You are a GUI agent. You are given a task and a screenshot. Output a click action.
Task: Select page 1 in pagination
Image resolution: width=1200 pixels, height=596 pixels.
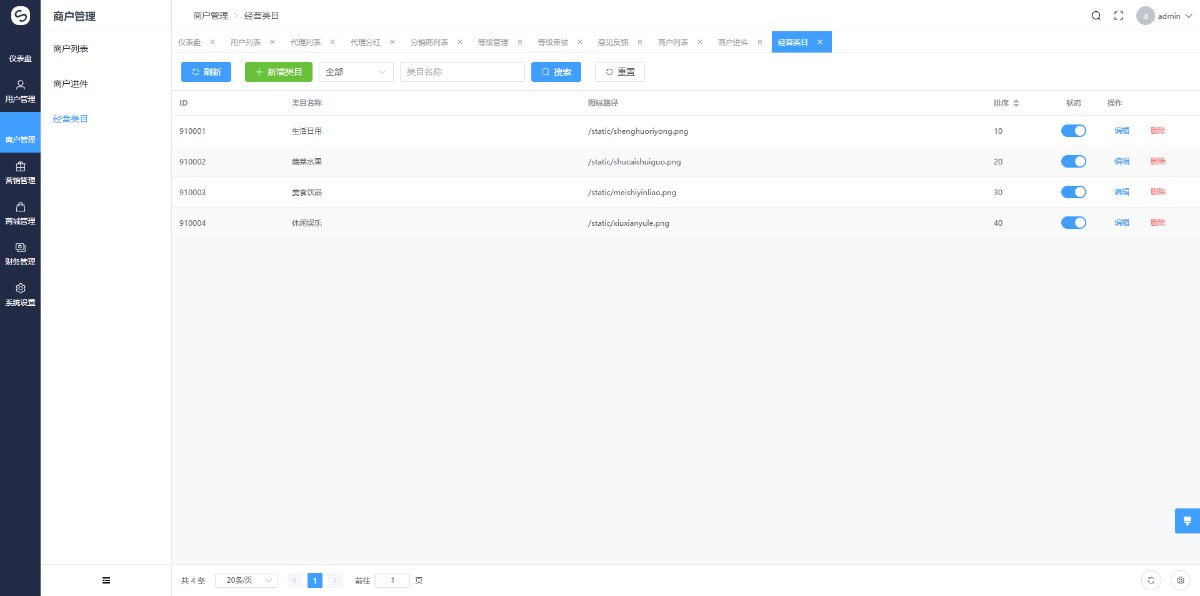tap(315, 580)
